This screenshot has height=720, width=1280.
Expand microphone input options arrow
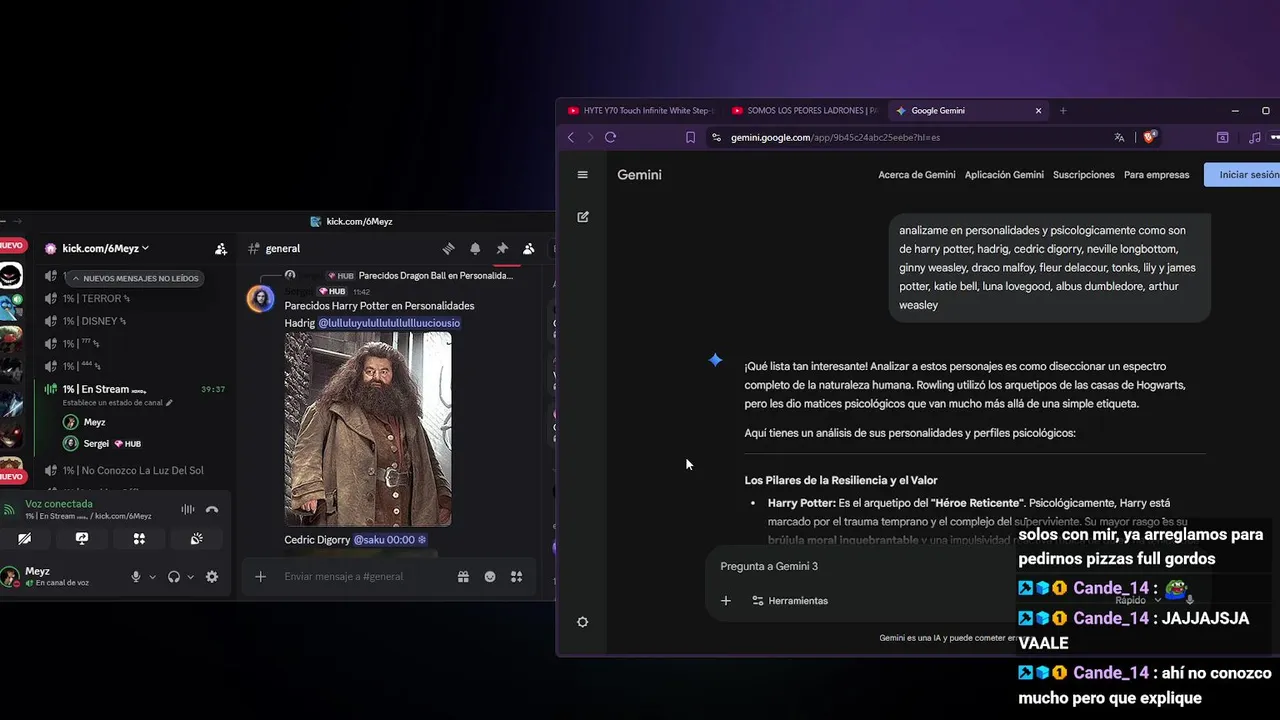(152, 577)
